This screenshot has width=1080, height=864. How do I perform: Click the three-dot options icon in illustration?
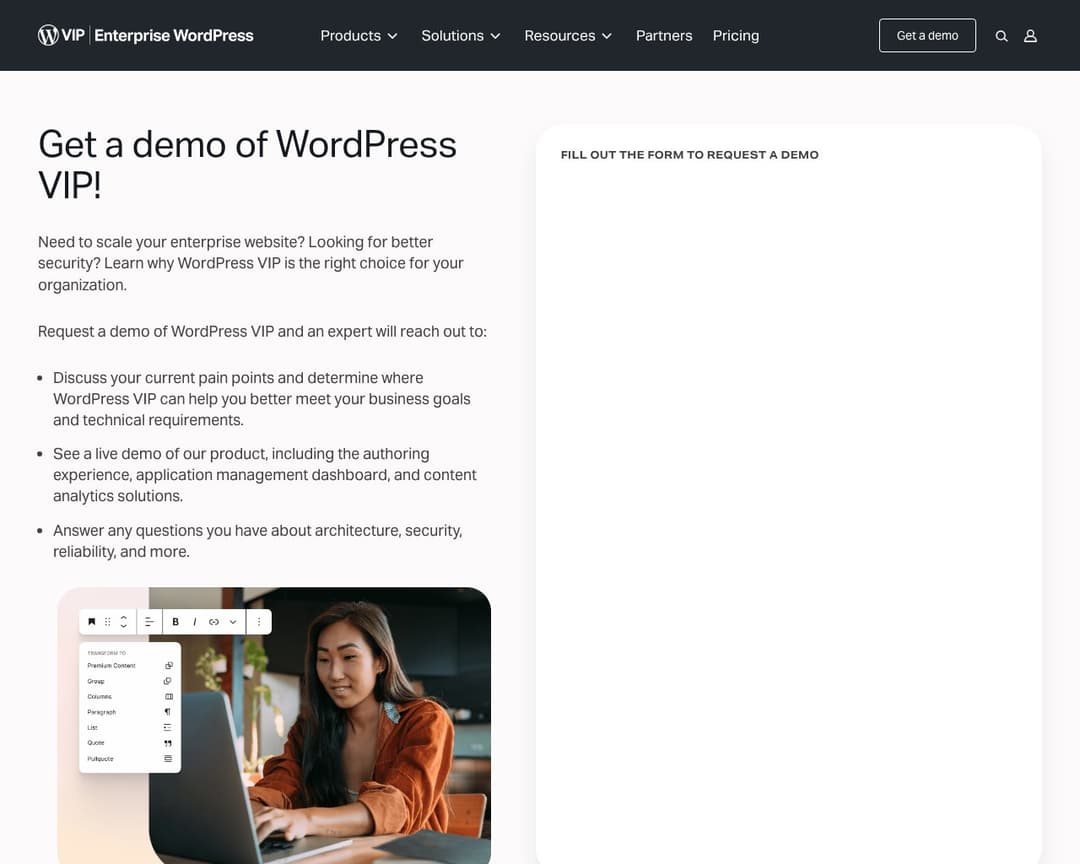tap(259, 622)
